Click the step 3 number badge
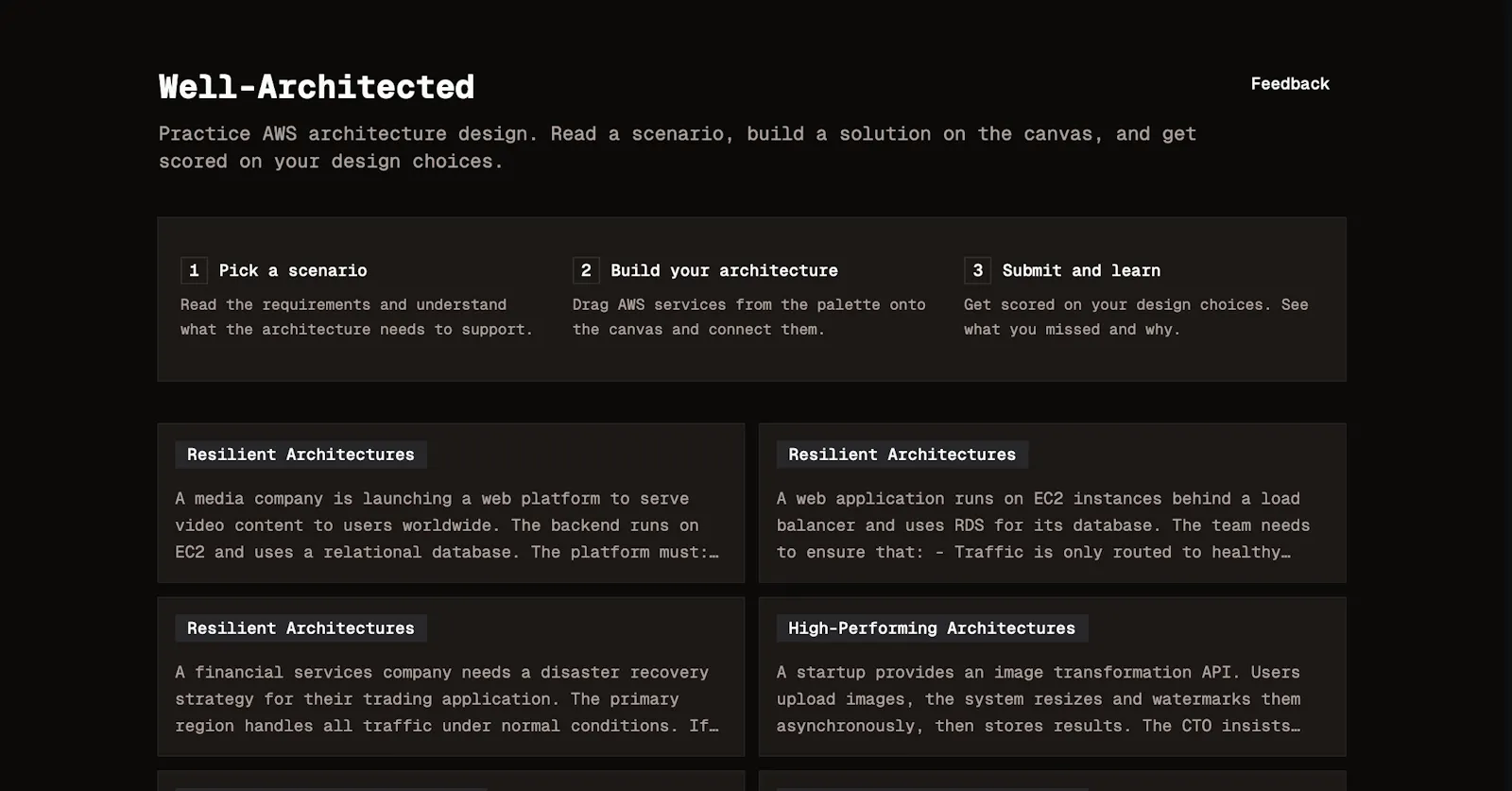This screenshot has width=1512, height=791. click(x=977, y=270)
